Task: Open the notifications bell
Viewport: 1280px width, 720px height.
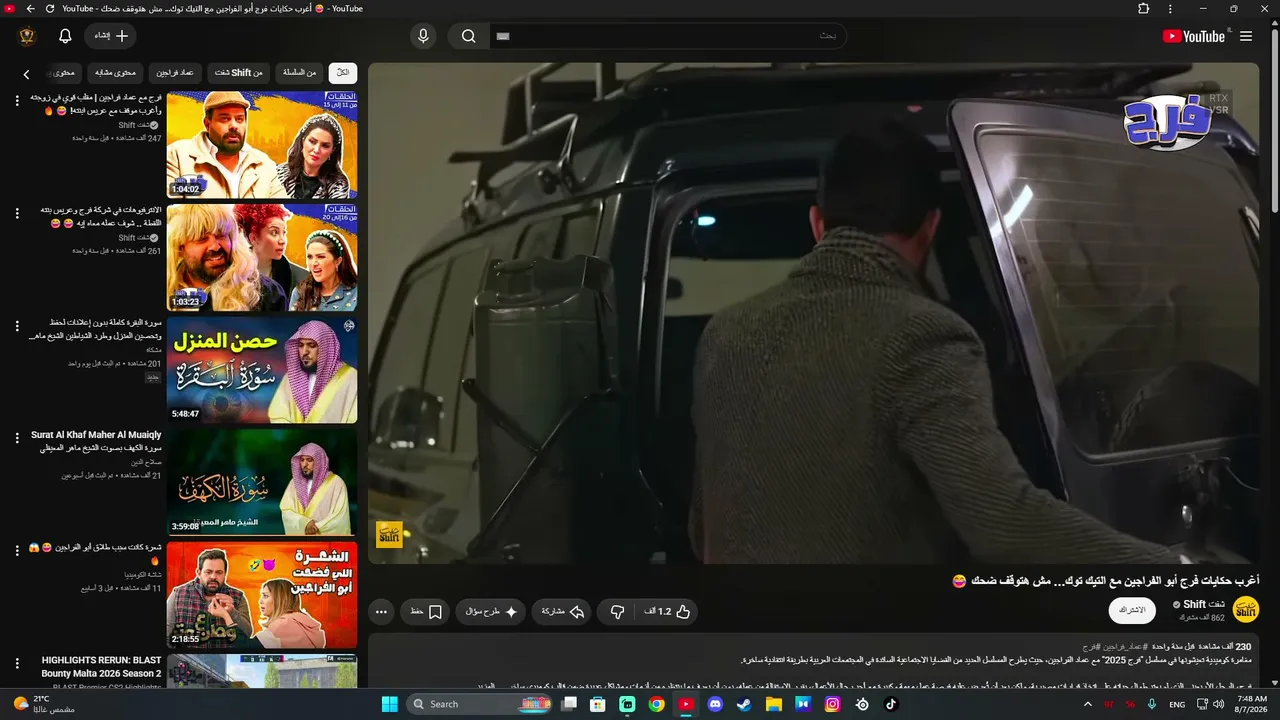Action: pyautogui.click(x=65, y=36)
